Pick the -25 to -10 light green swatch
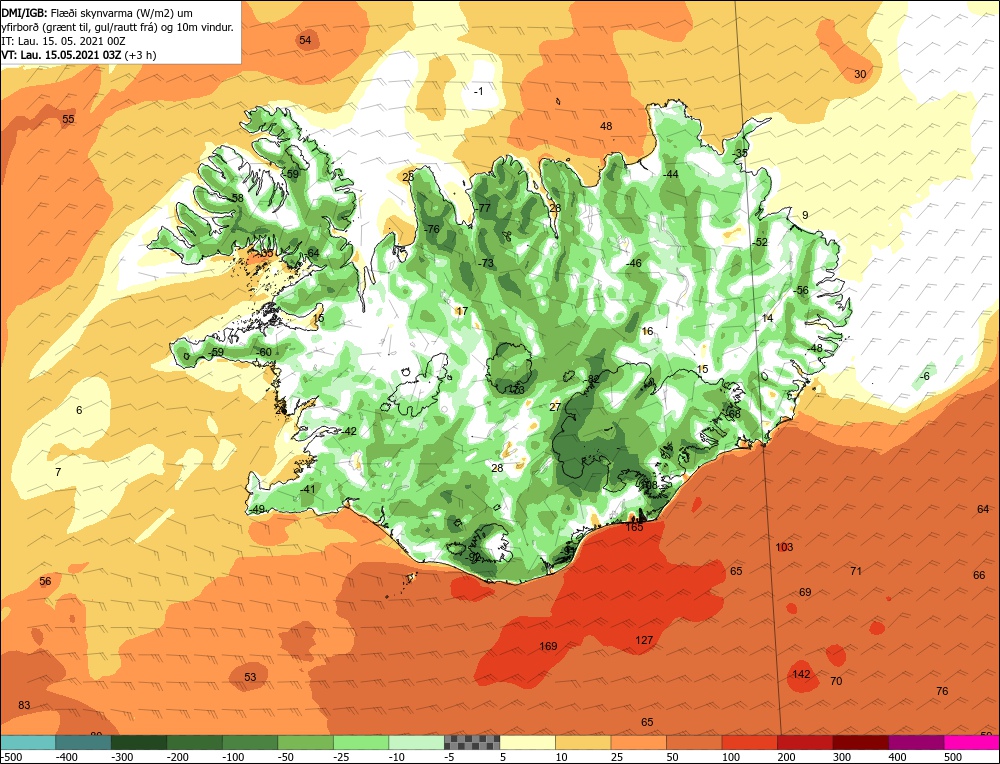The height and width of the screenshot is (764, 1000). 361,742
